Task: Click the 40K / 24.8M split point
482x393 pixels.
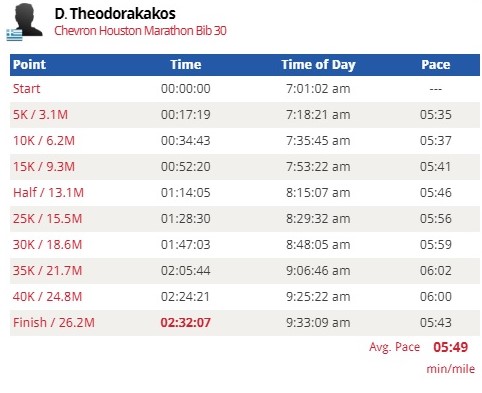Action: [x=47, y=297]
